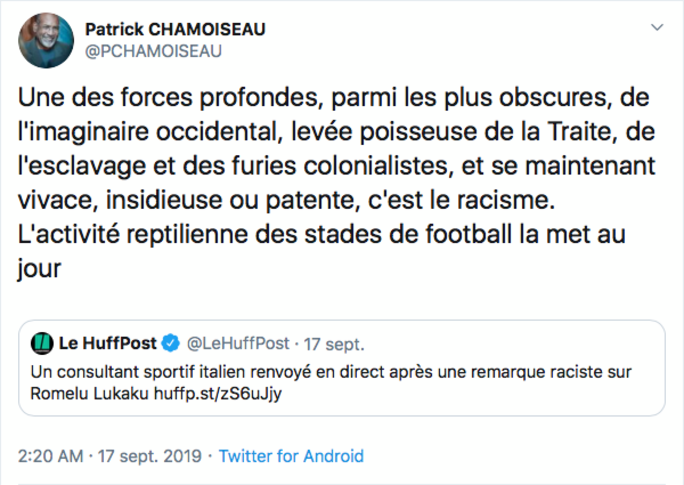Click the '2:20 AM' tweet timestamp
Screen dimensions: 684x485
point(52,456)
